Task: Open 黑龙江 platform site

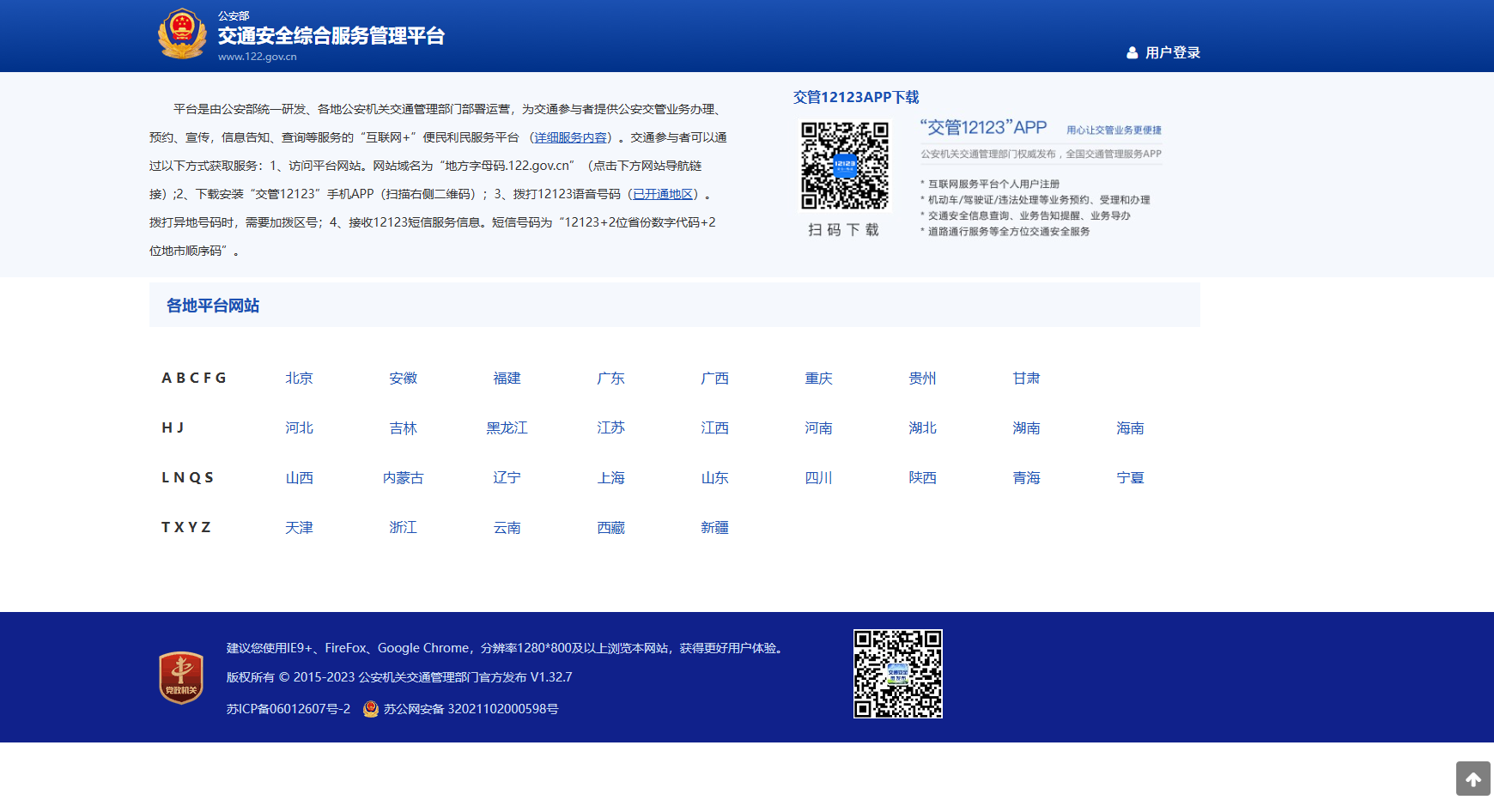Action: pos(507,428)
